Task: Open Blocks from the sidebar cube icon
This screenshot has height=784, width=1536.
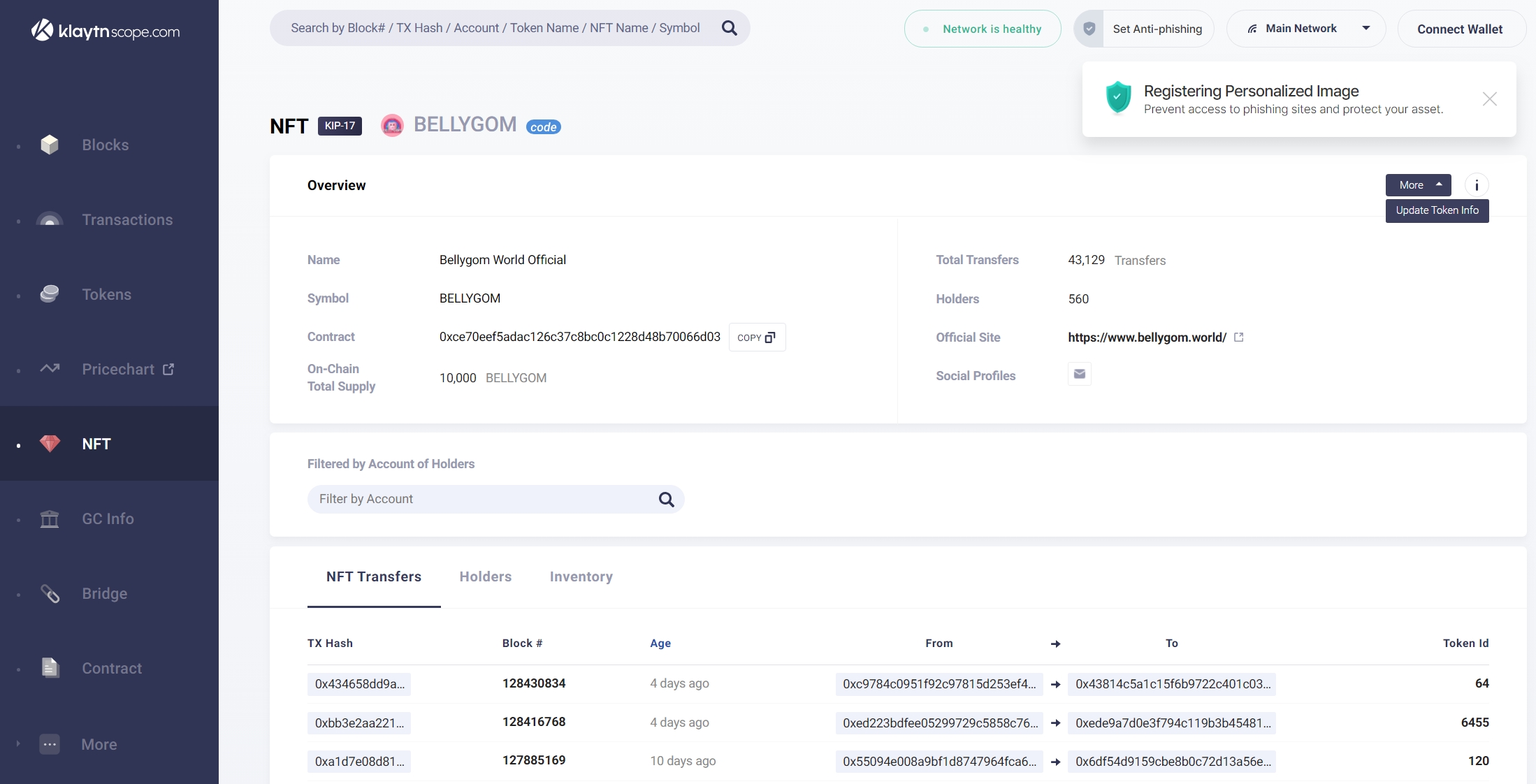Action: [50, 145]
